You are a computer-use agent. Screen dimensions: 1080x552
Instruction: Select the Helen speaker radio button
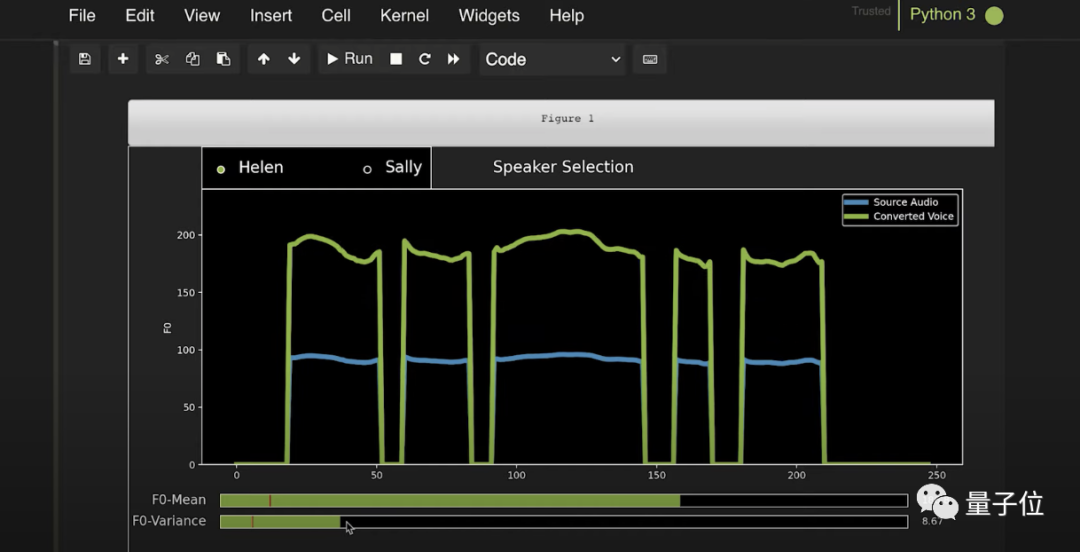[x=221, y=169]
